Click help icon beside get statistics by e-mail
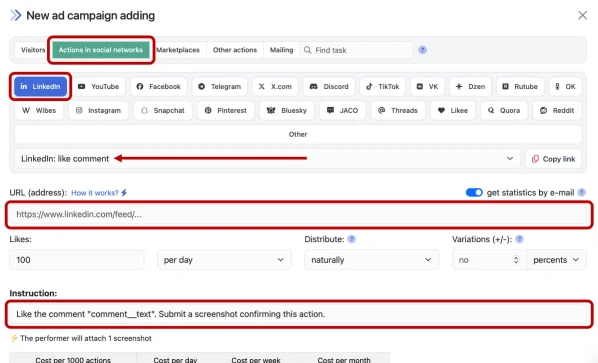This screenshot has height=363, width=598. coord(581,193)
